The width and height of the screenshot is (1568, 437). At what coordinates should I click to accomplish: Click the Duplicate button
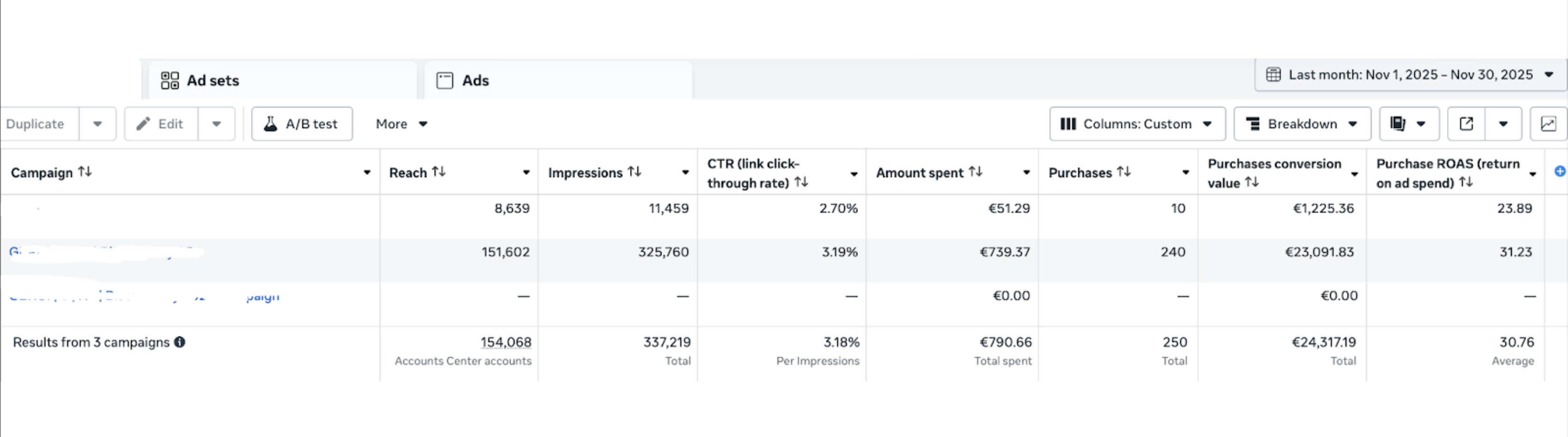(36, 123)
